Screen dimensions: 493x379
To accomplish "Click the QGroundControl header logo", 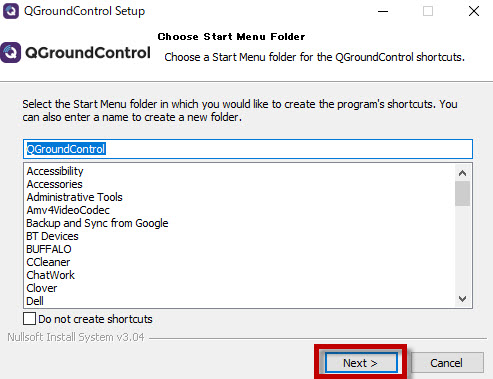I will [75, 53].
